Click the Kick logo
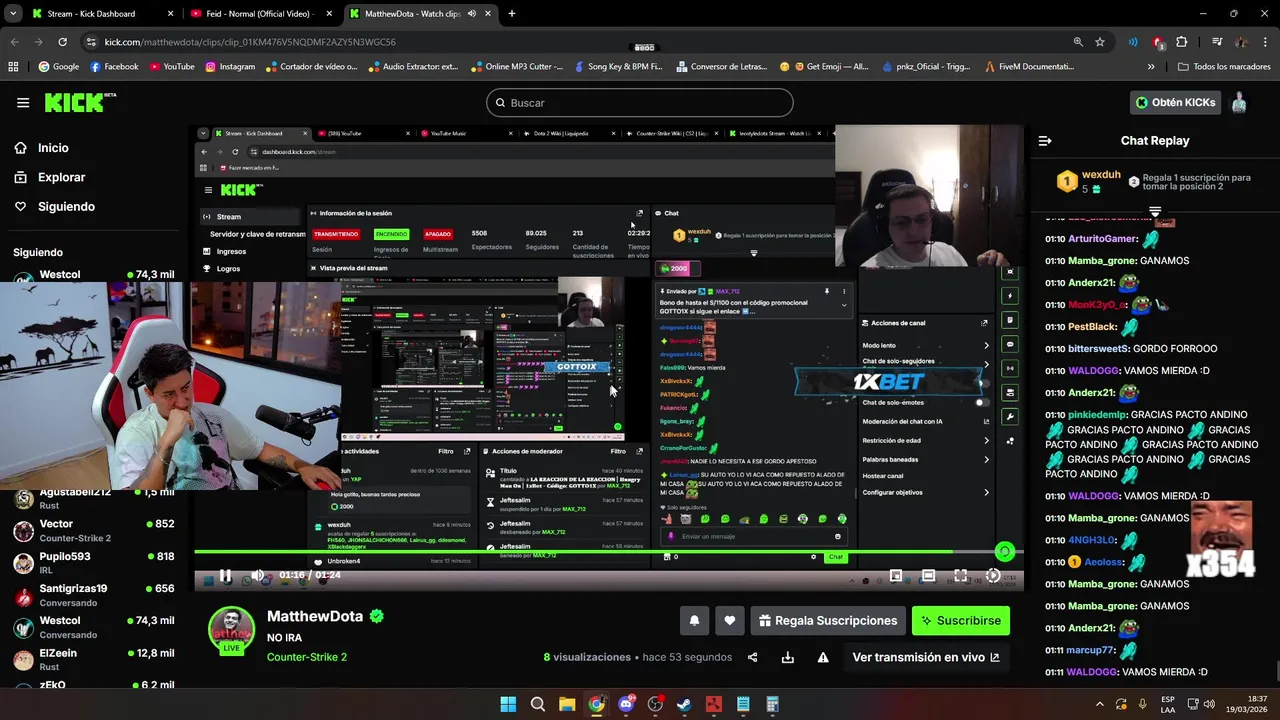Image resolution: width=1280 pixels, height=720 pixels. pos(80,102)
